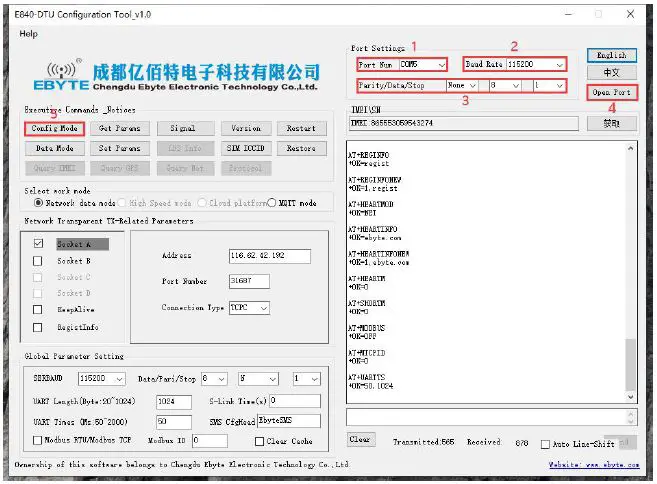Viewport: 657px width, 484px height.
Task: Select the Socket A label
Action: 83,244
